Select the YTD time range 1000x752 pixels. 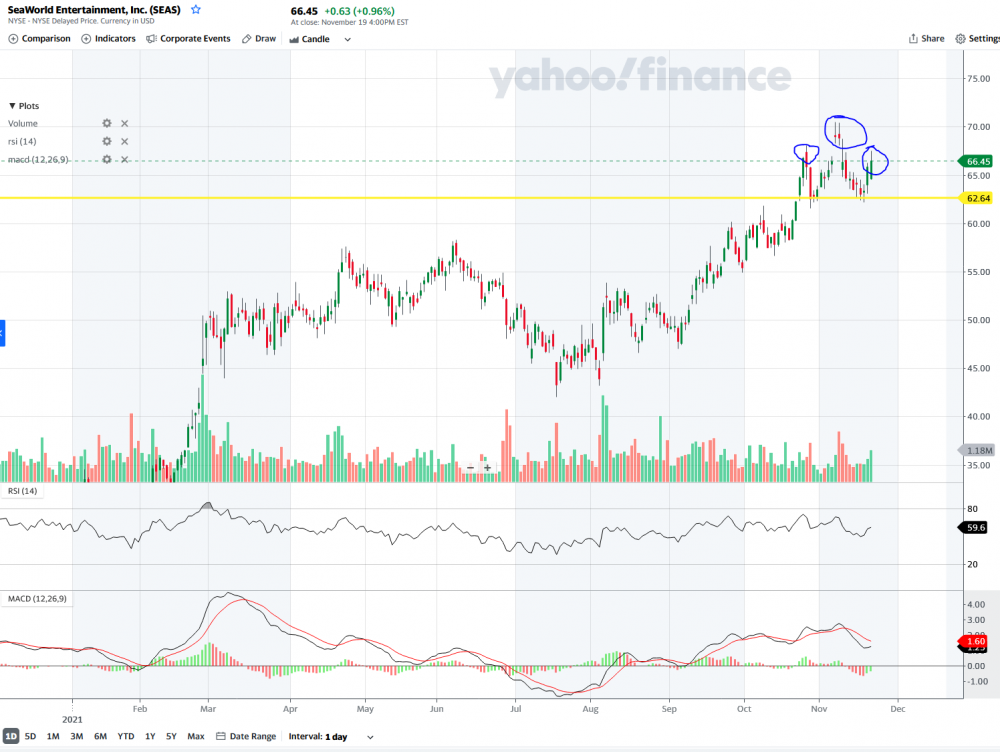click(126, 736)
